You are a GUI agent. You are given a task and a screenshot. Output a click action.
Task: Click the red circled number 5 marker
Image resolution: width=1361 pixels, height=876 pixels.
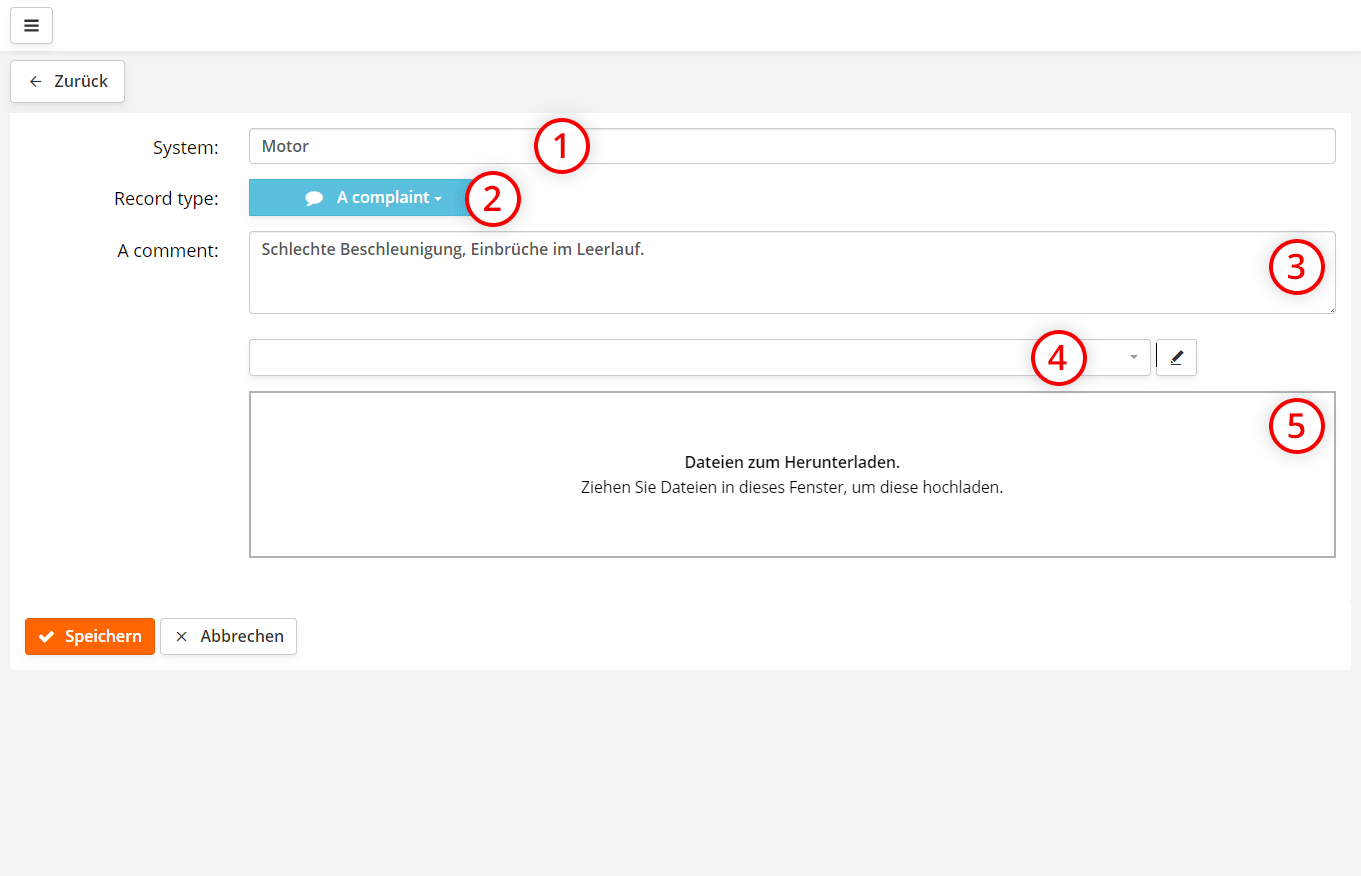tap(1296, 426)
